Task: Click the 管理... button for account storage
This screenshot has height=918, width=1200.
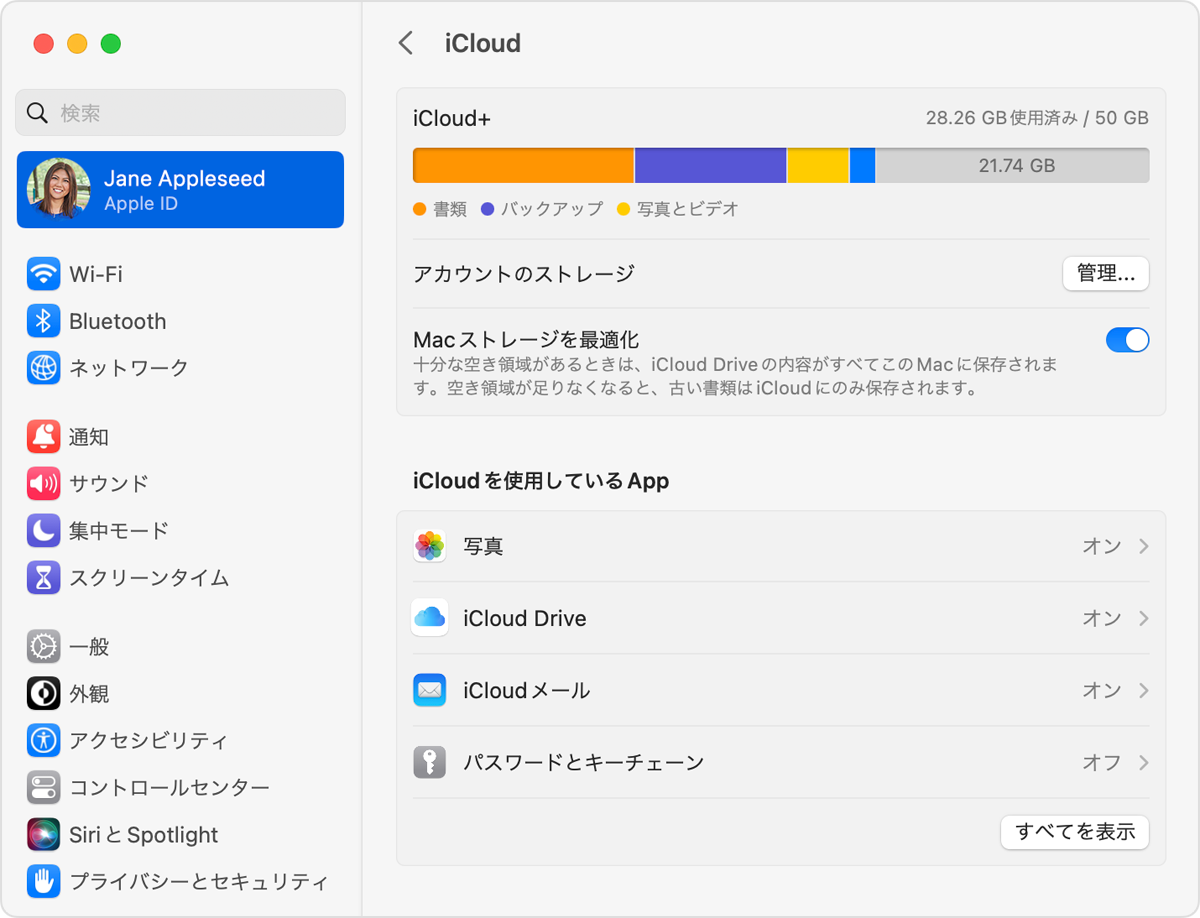Action: coord(1105,273)
